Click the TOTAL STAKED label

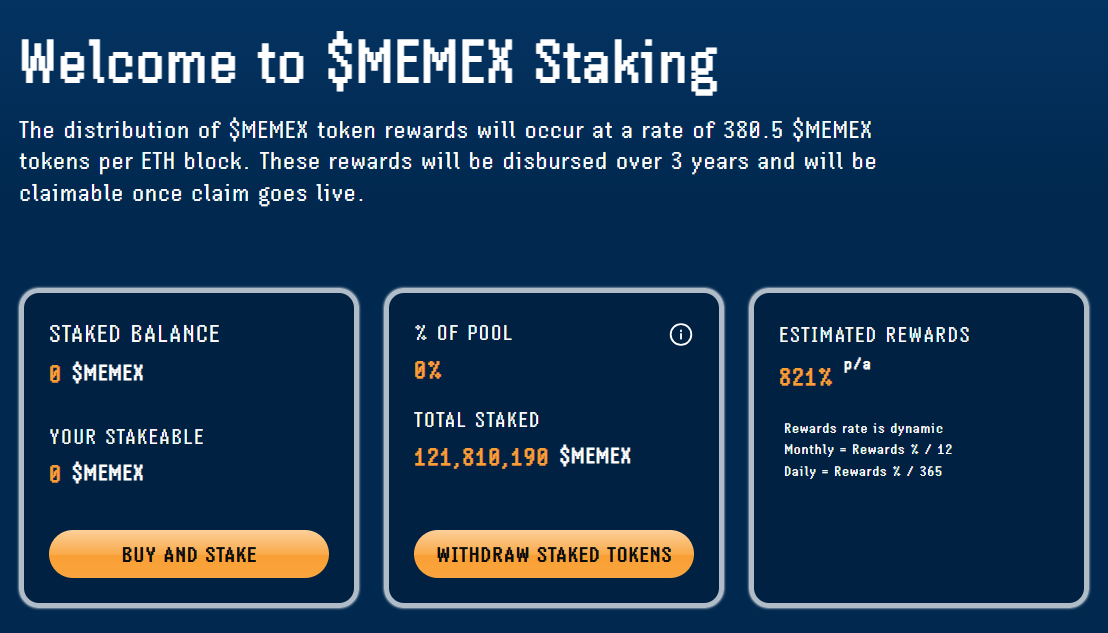tap(477, 420)
